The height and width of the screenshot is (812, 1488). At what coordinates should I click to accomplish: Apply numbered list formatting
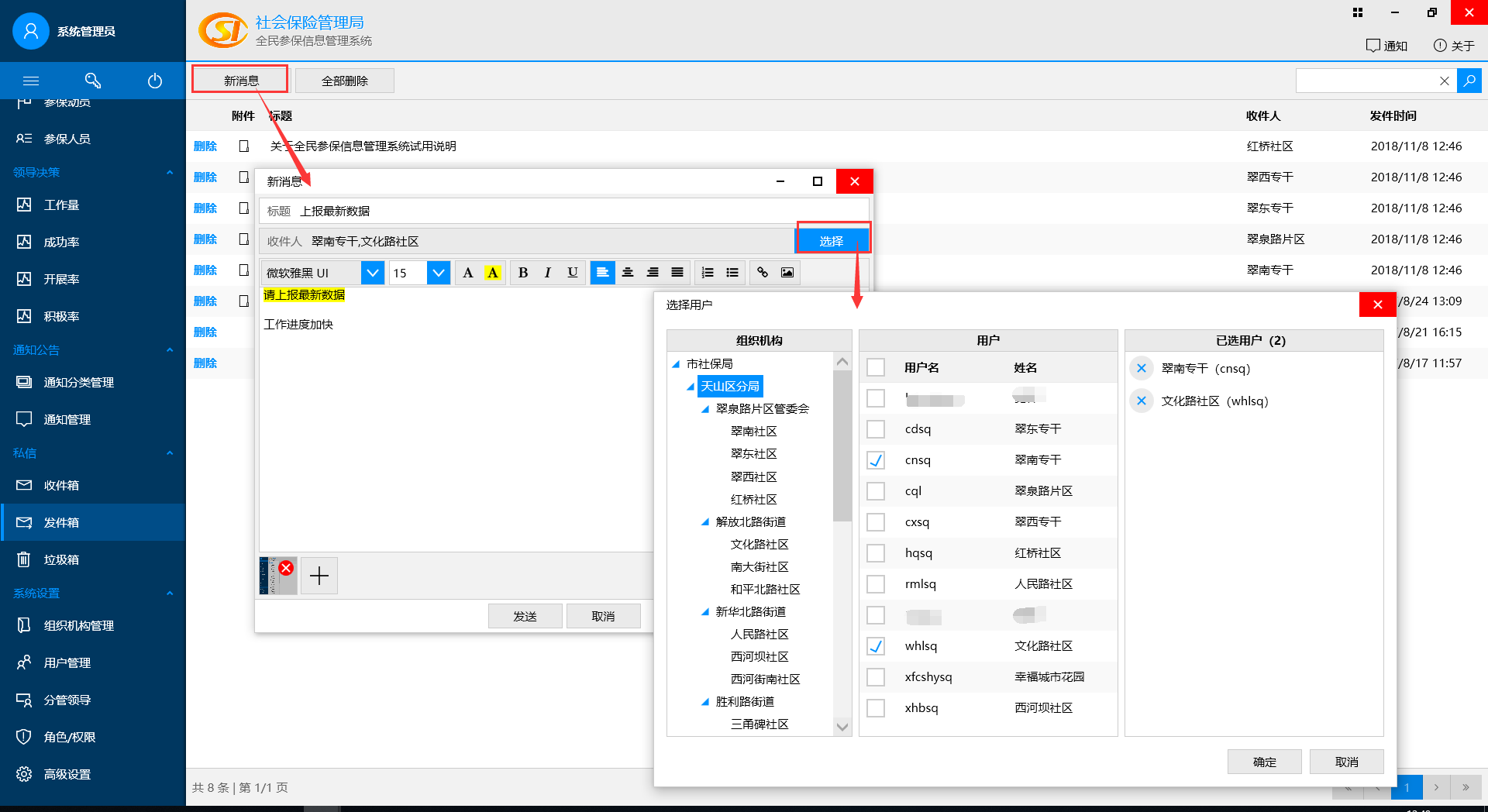(707, 273)
